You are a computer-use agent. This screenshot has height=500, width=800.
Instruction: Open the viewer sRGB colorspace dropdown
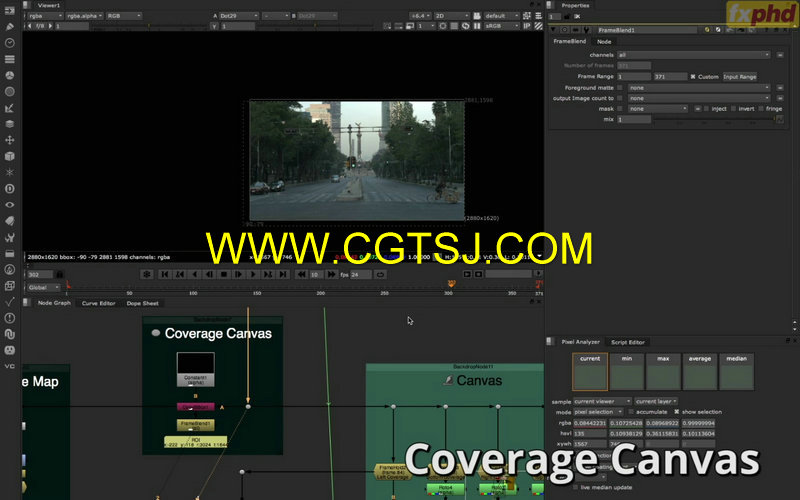click(x=502, y=26)
